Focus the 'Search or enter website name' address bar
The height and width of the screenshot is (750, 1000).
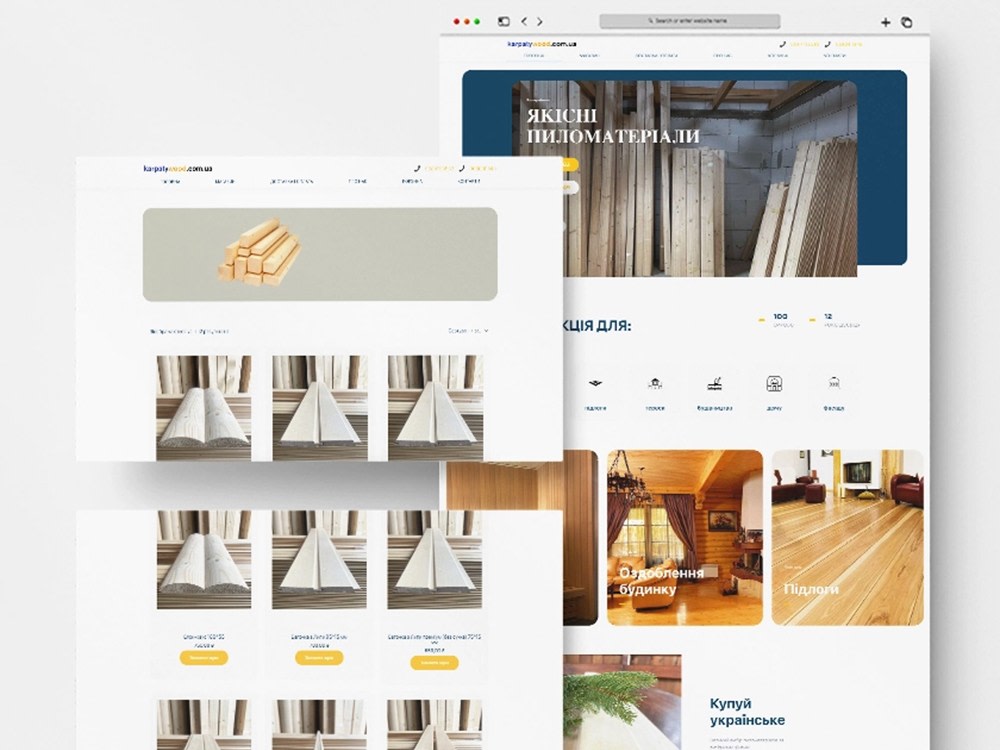pyautogui.click(x=689, y=21)
